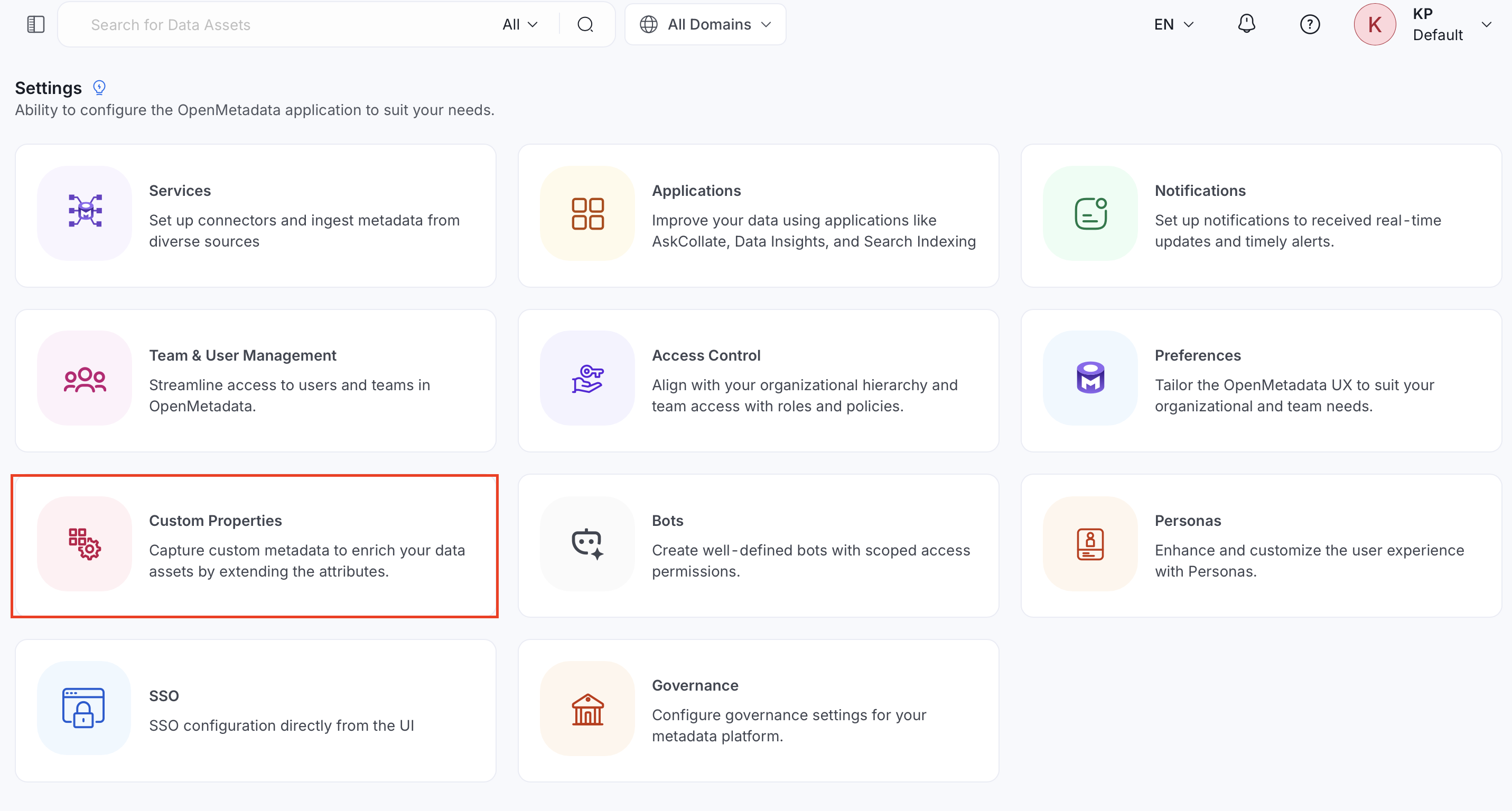The height and width of the screenshot is (811, 1512).
Task: Click the Notifications card icon
Action: point(1090,213)
